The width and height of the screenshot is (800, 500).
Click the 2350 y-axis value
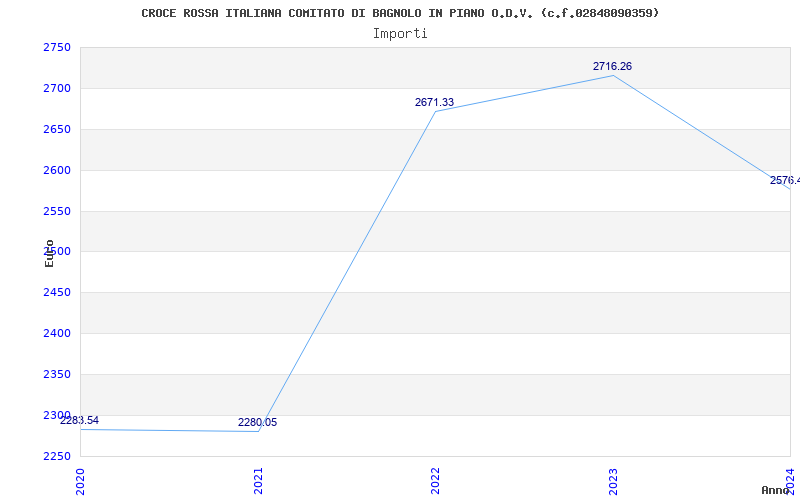click(57, 374)
